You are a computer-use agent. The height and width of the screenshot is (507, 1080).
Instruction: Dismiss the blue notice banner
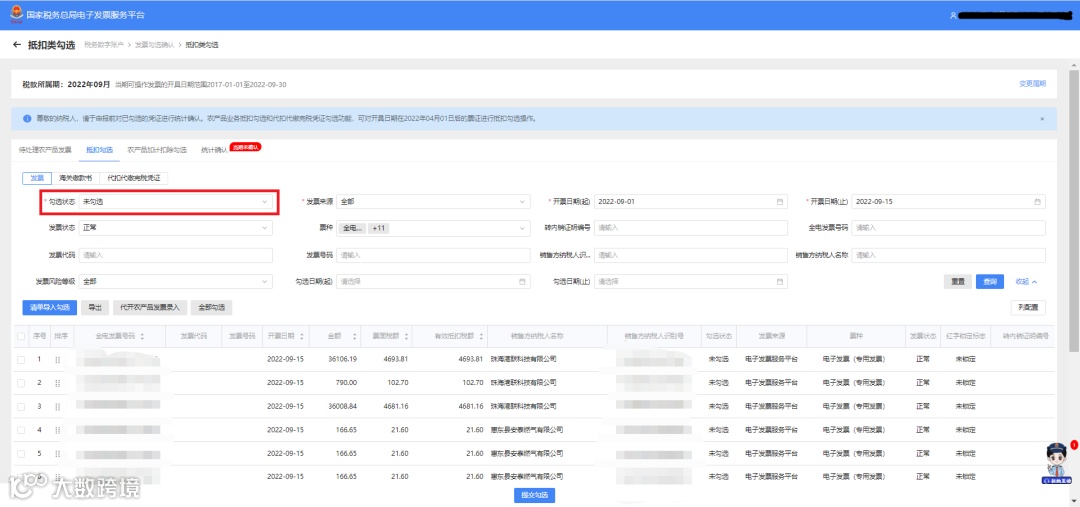(1042, 118)
